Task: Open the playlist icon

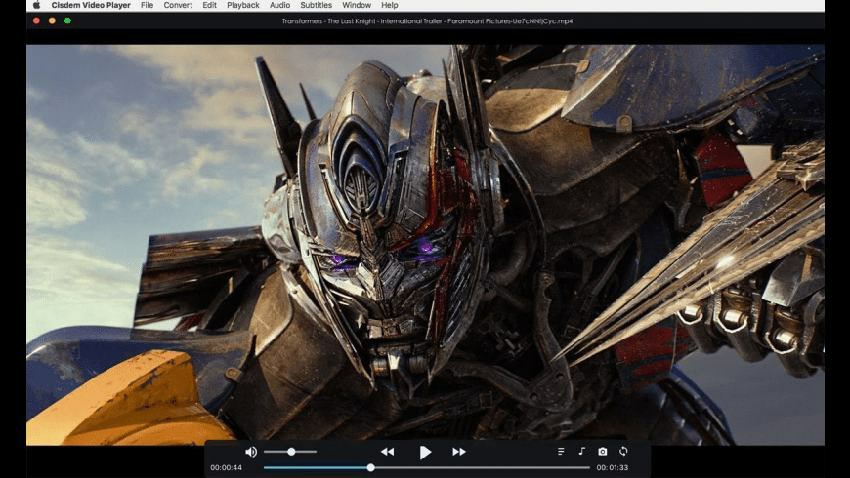Action: tap(561, 451)
